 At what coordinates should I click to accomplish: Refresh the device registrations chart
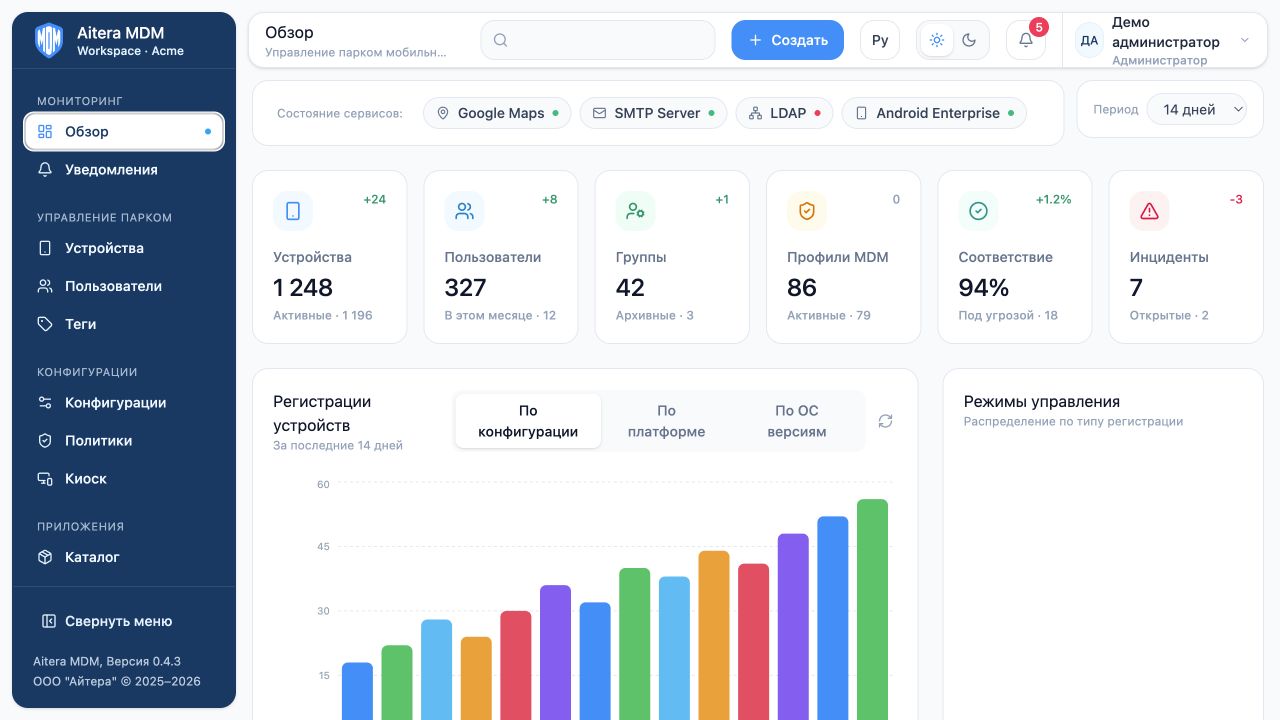885,421
